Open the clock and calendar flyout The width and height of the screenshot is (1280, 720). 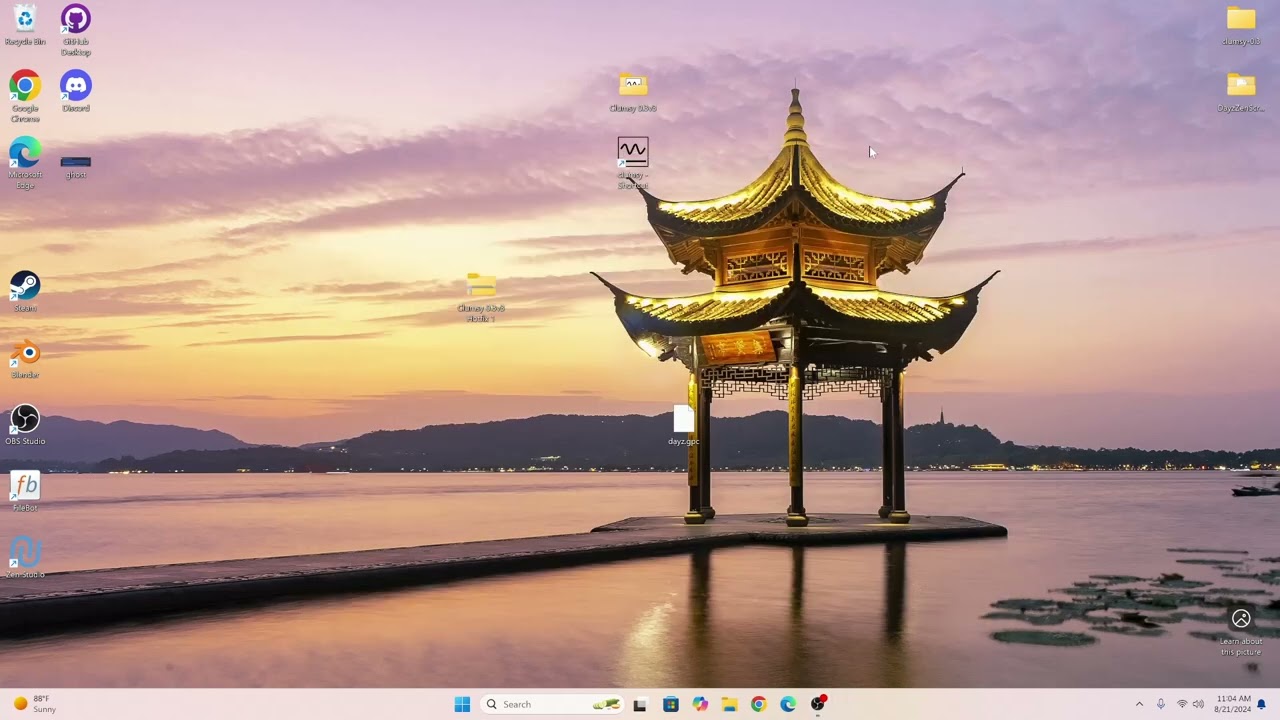point(1233,704)
